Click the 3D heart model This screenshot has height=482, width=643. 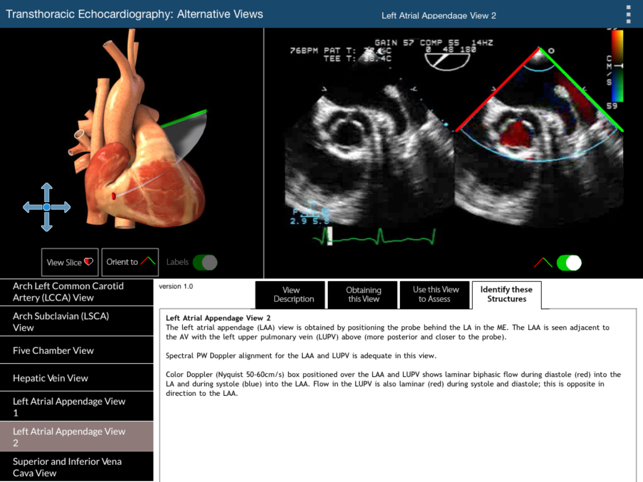click(x=150, y=150)
